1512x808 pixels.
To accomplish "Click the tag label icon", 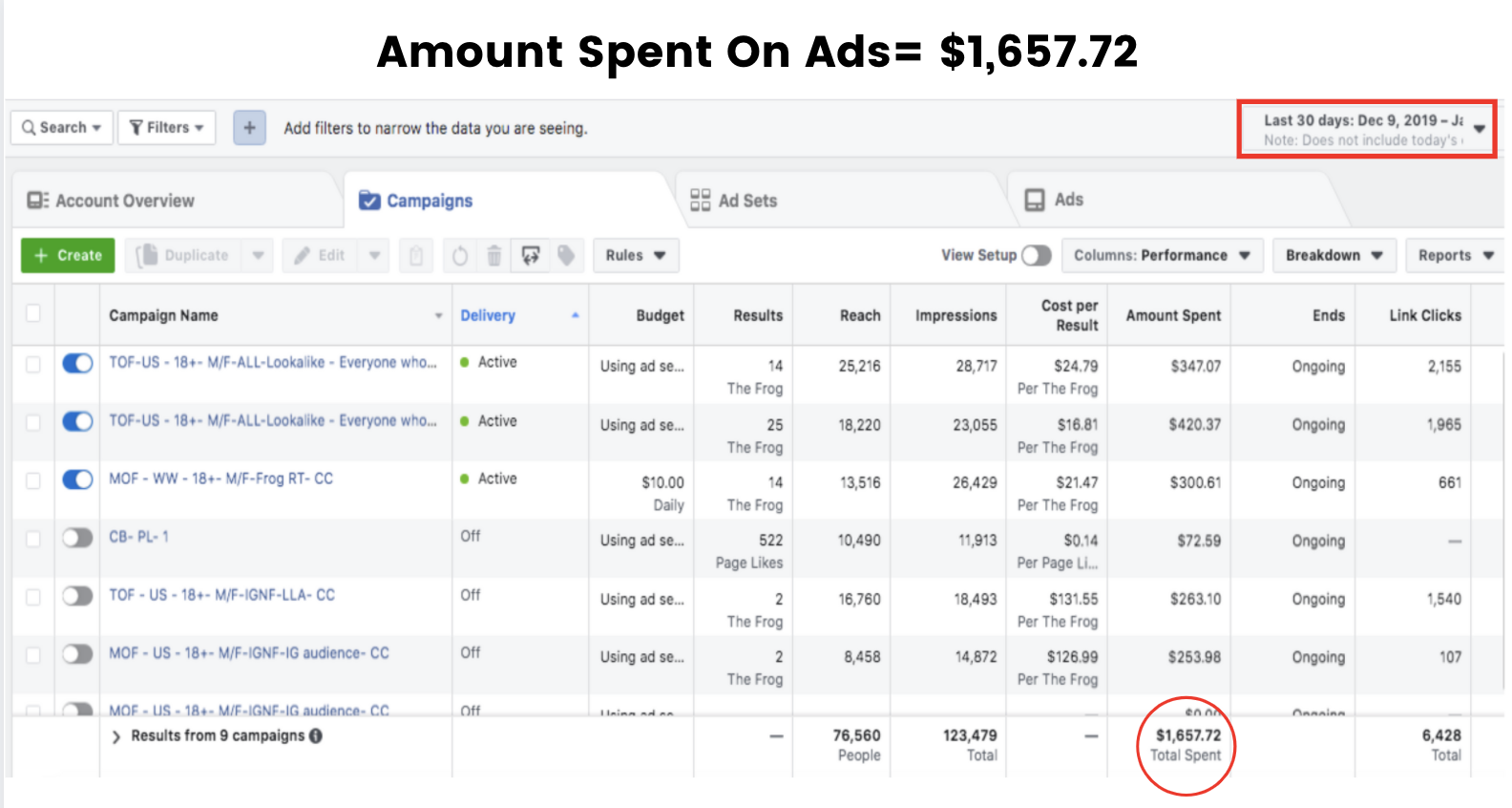I will tap(566, 255).
